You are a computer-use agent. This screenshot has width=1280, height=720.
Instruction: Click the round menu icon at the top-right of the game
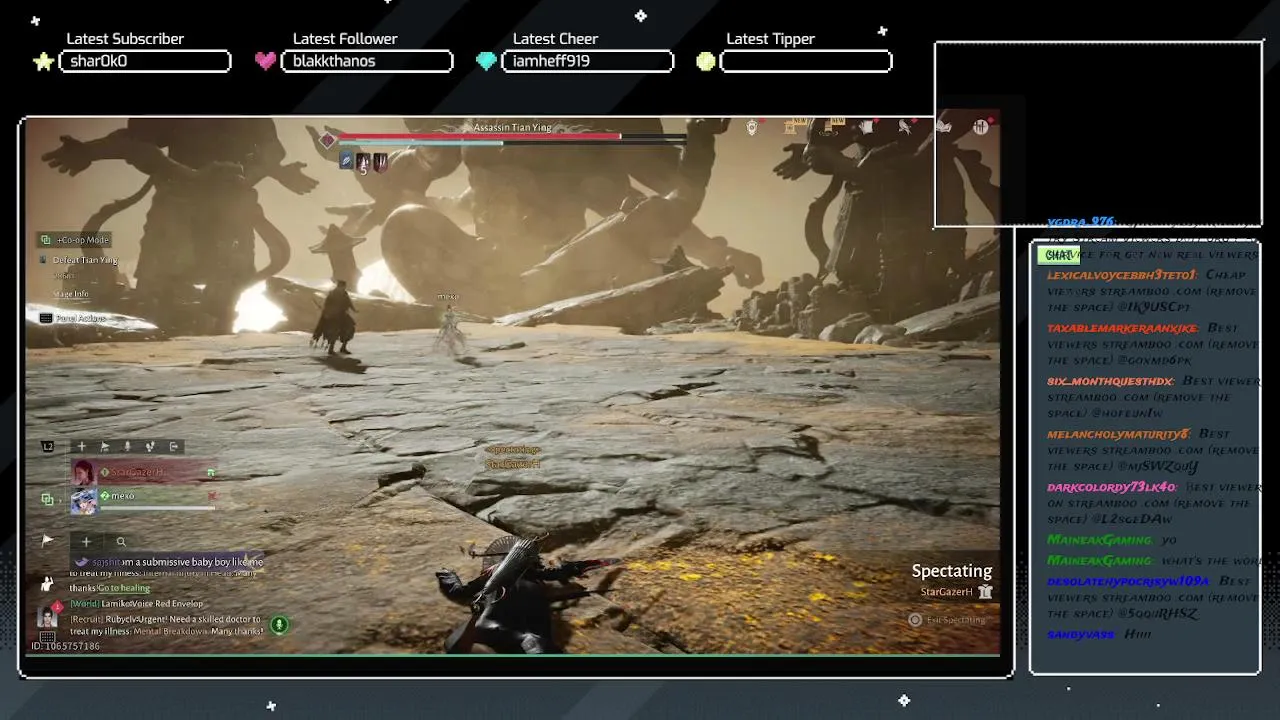(x=980, y=126)
